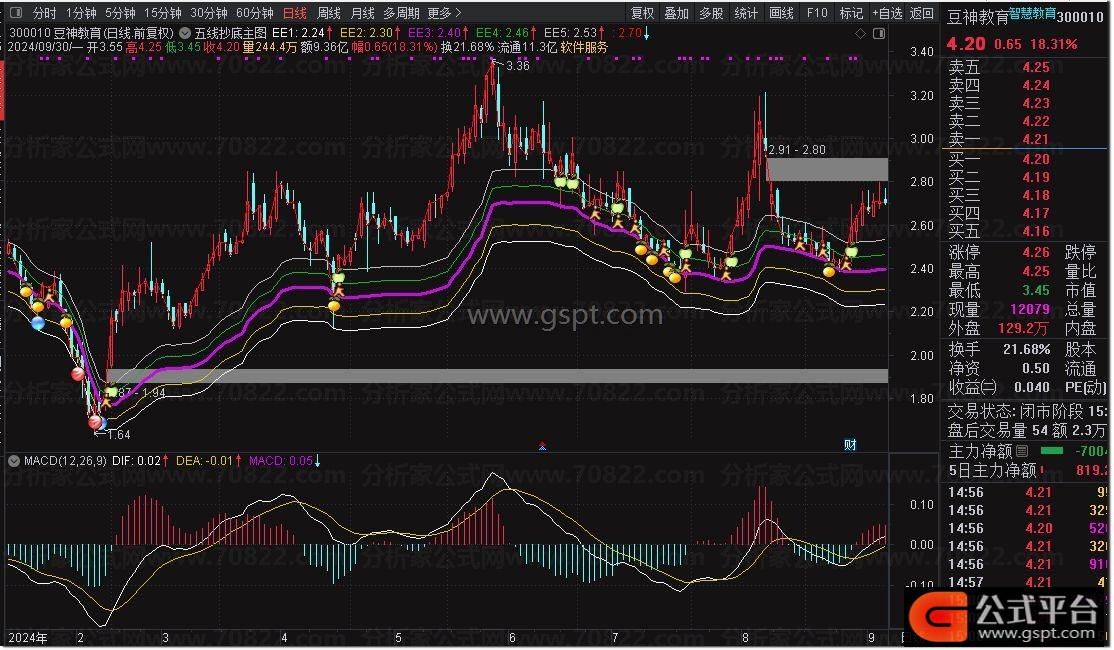Image resolution: width=1114 pixels, height=650 pixels.
Task: Click the stock code 300010 in quote panel
Action: point(1081,16)
